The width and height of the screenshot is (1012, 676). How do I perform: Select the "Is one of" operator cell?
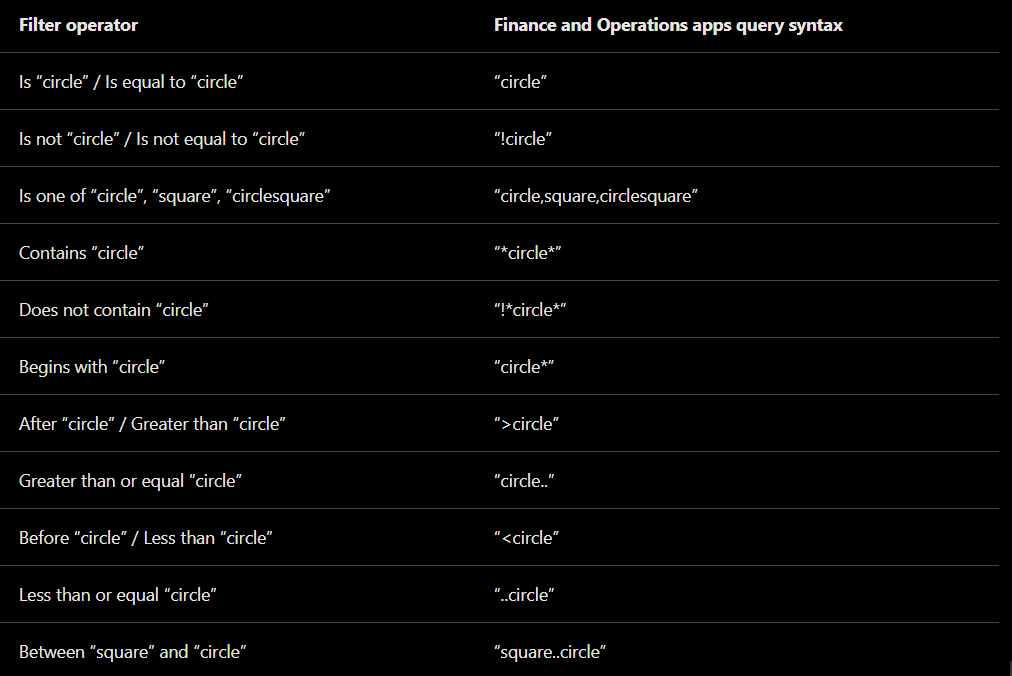[x=174, y=196]
